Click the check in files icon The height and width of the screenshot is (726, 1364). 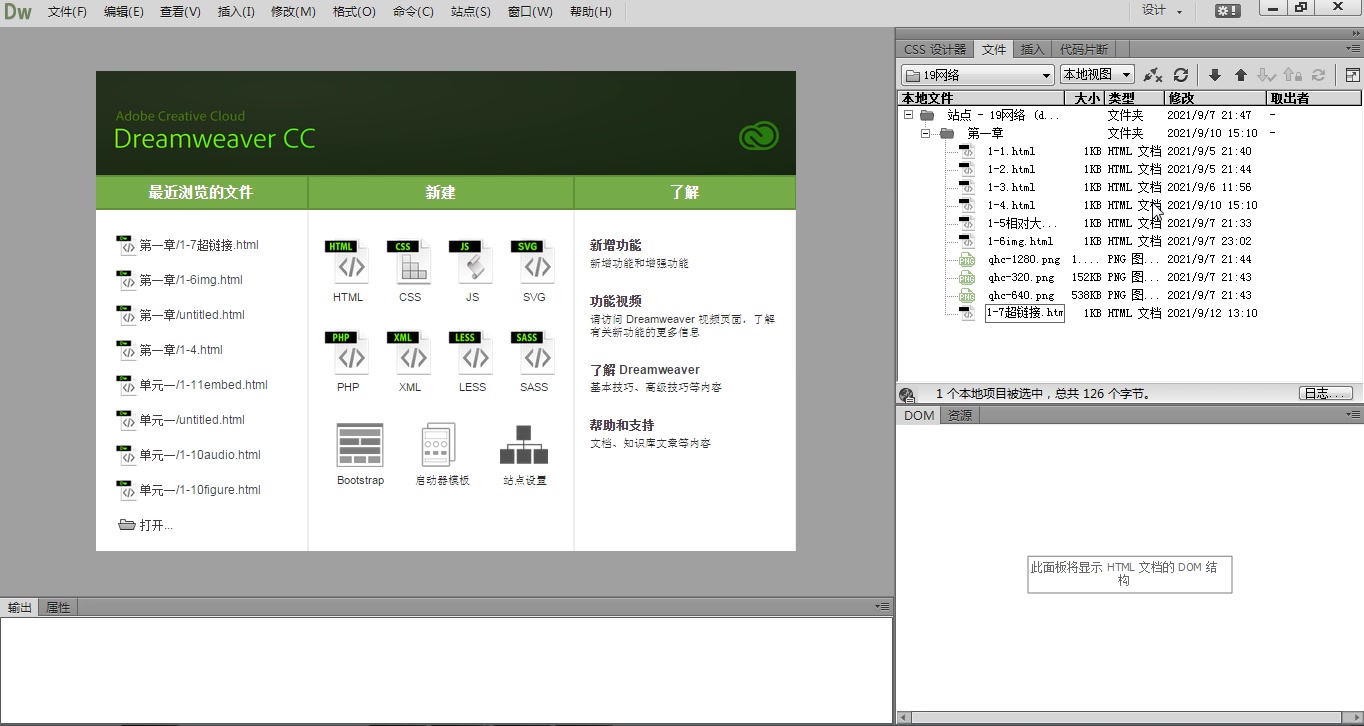[x=1293, y=75]
